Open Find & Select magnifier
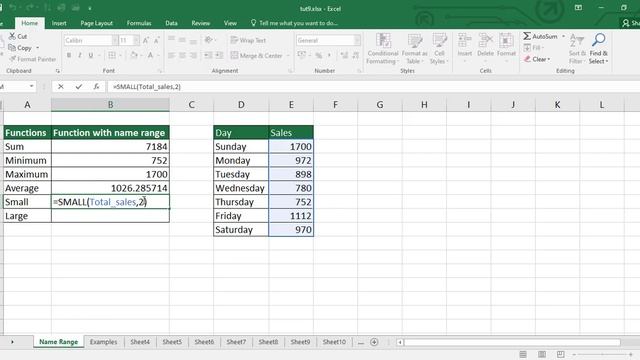 click(599, 49)
